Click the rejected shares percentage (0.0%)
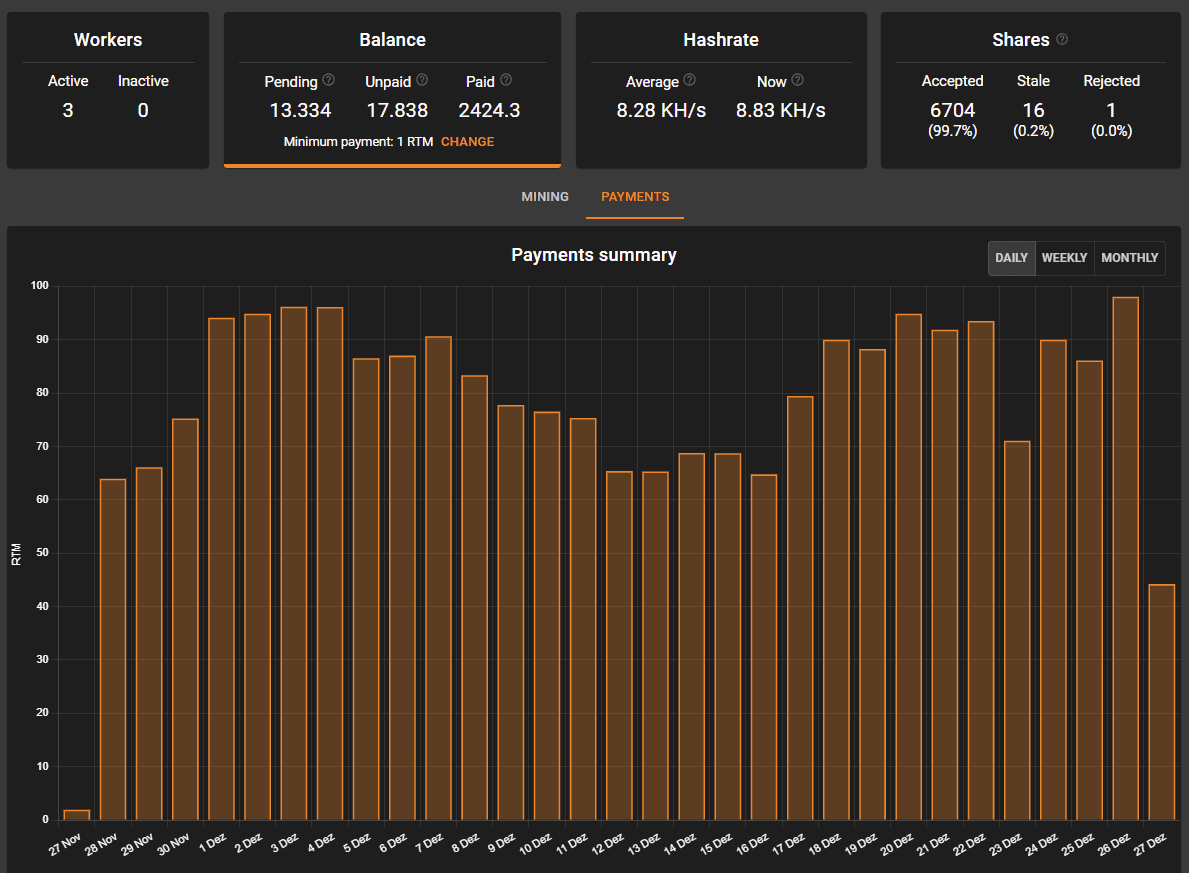1189x873 pixels. point(1112,131)
